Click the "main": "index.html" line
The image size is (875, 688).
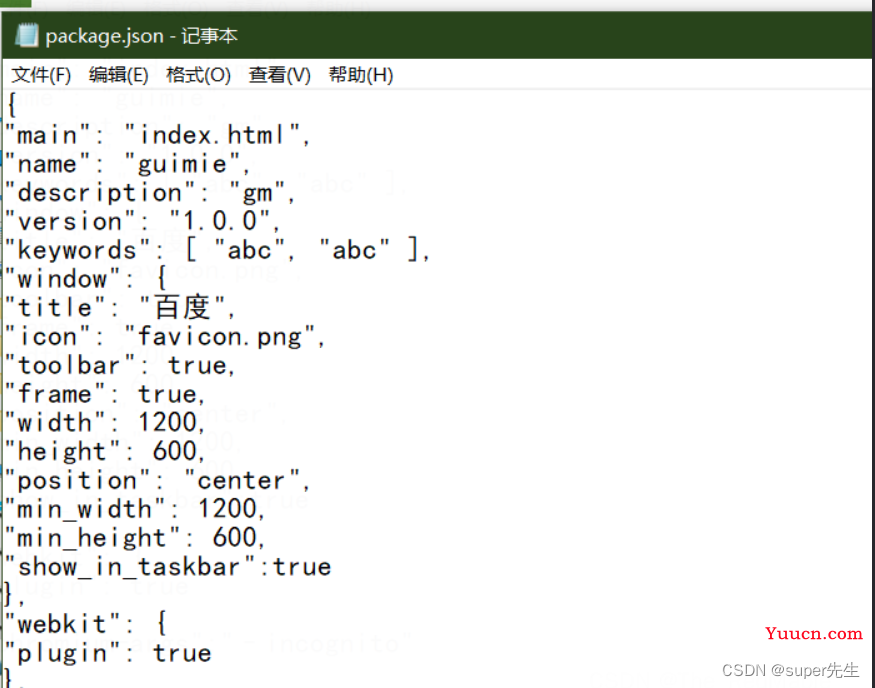click(157, 135)
